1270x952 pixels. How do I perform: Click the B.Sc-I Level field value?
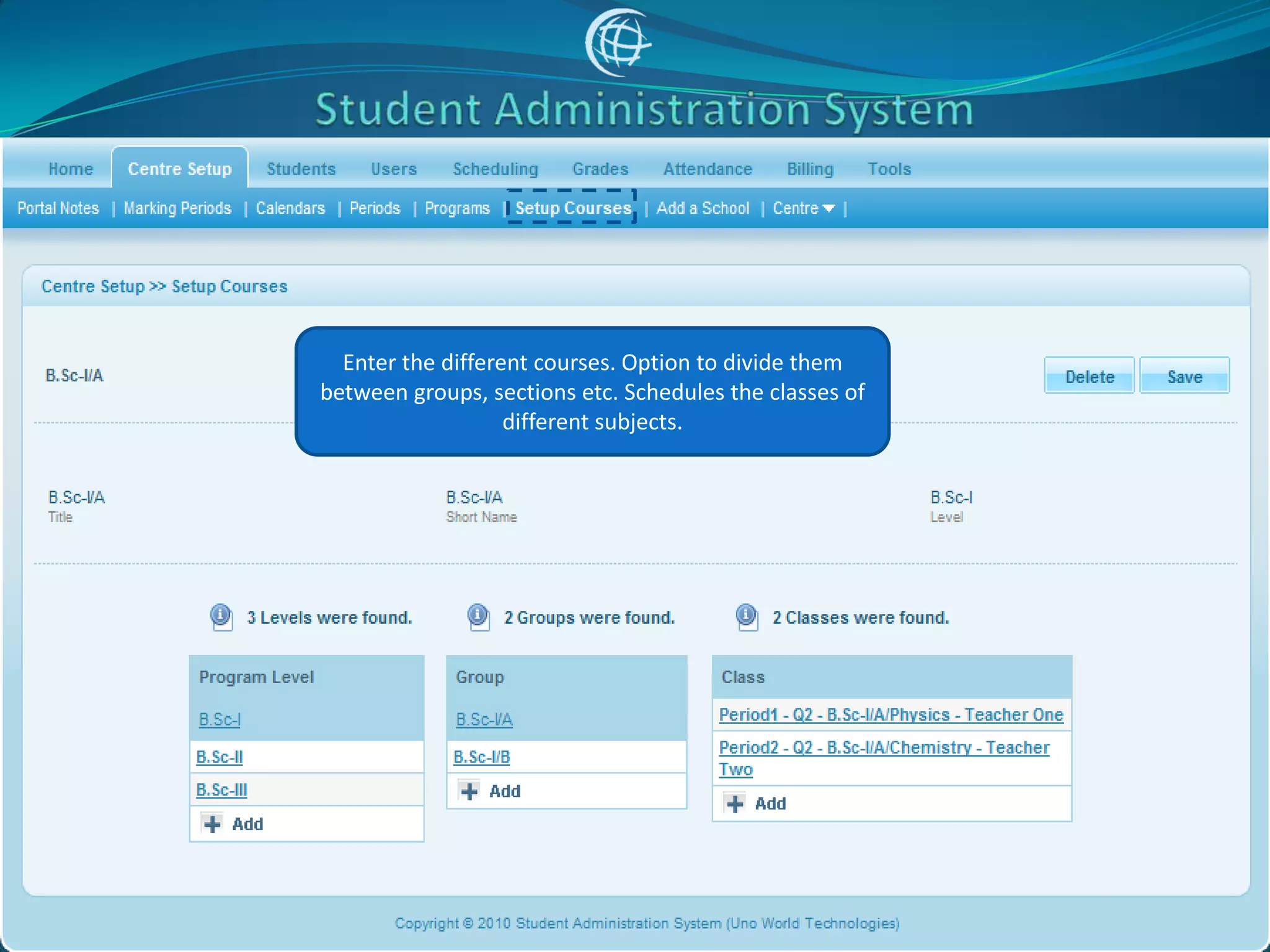(x=951, y=498)
